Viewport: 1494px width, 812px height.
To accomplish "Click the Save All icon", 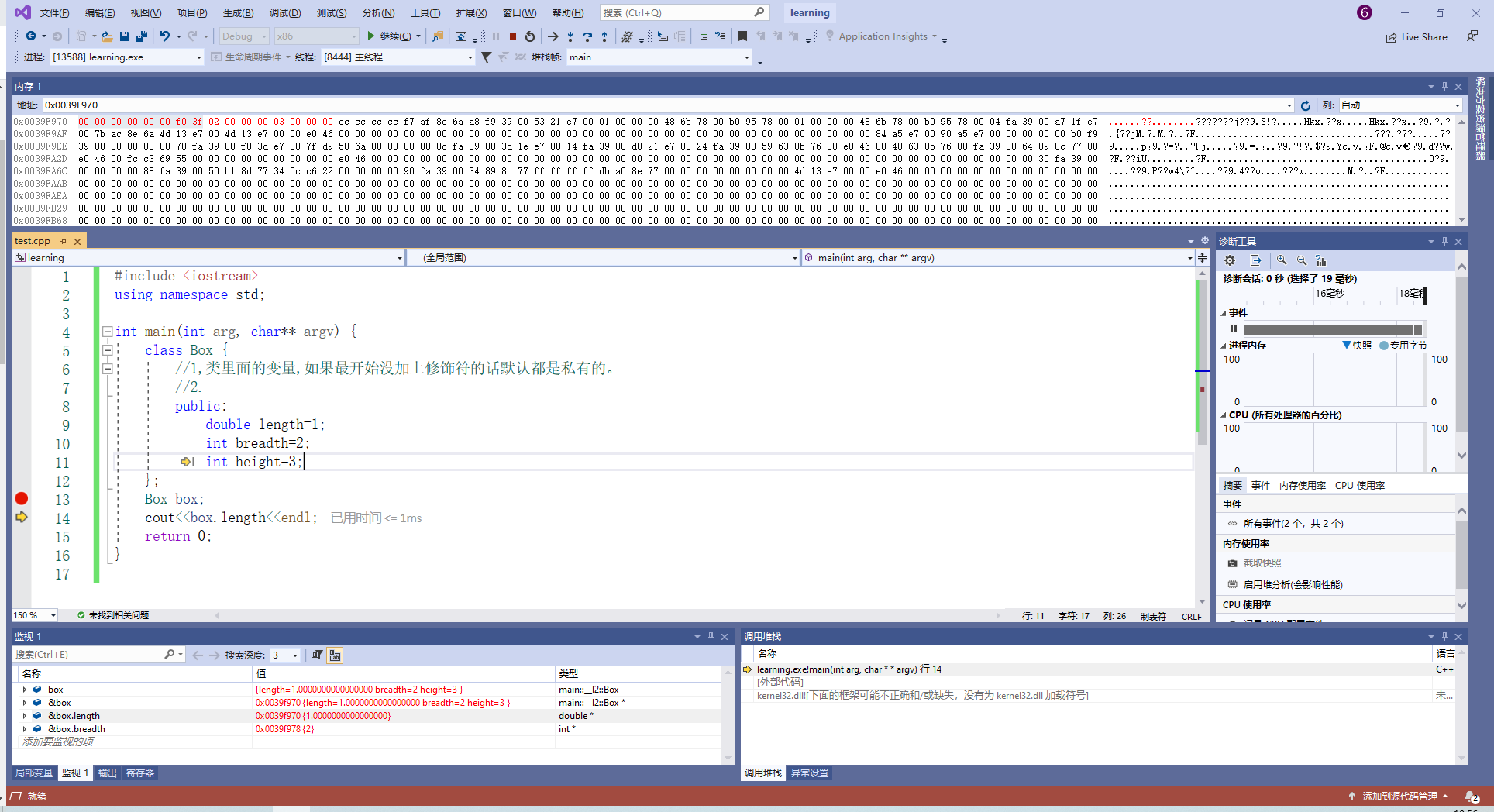I will (x=141, y=36).
